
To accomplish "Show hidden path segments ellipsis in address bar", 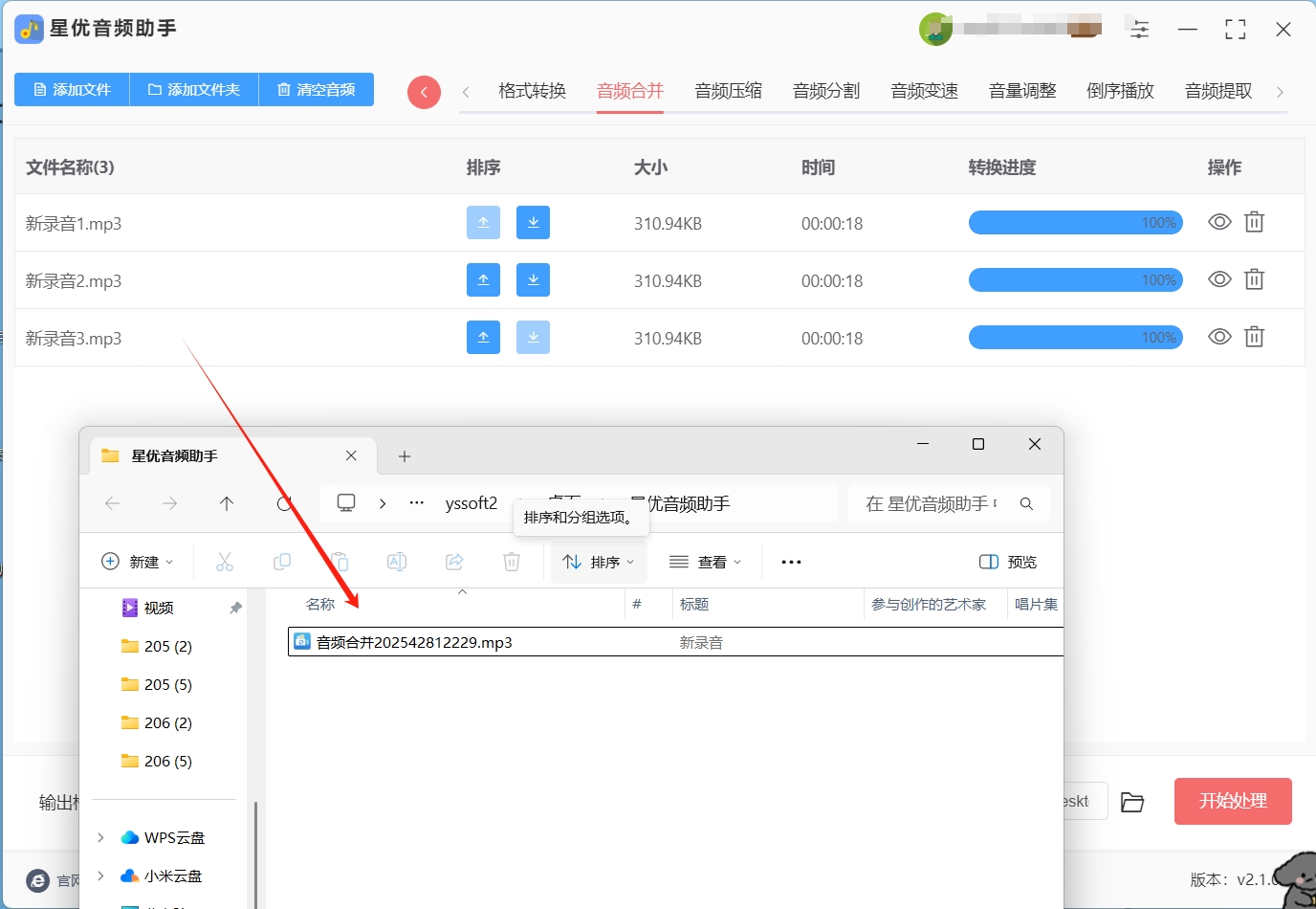I will (417, 502).
